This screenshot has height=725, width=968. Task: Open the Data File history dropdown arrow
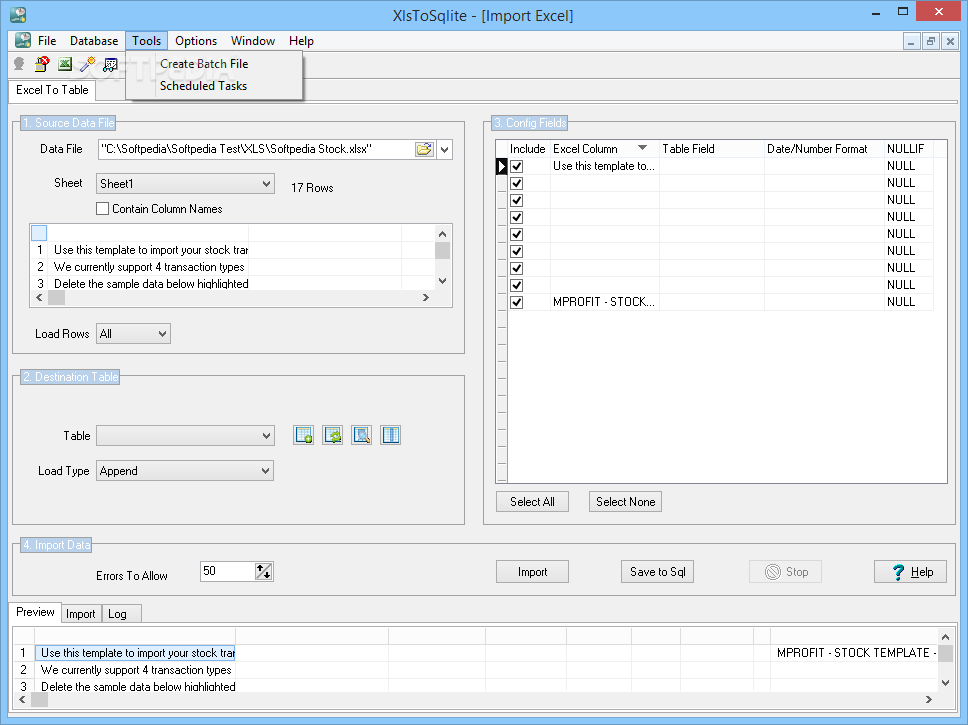[444, 149]
